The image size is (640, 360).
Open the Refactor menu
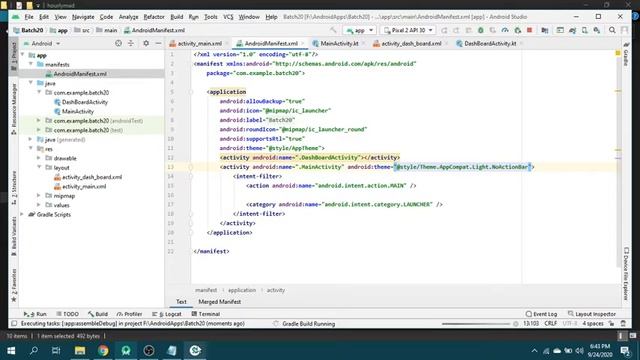click(x=154, y=17)
